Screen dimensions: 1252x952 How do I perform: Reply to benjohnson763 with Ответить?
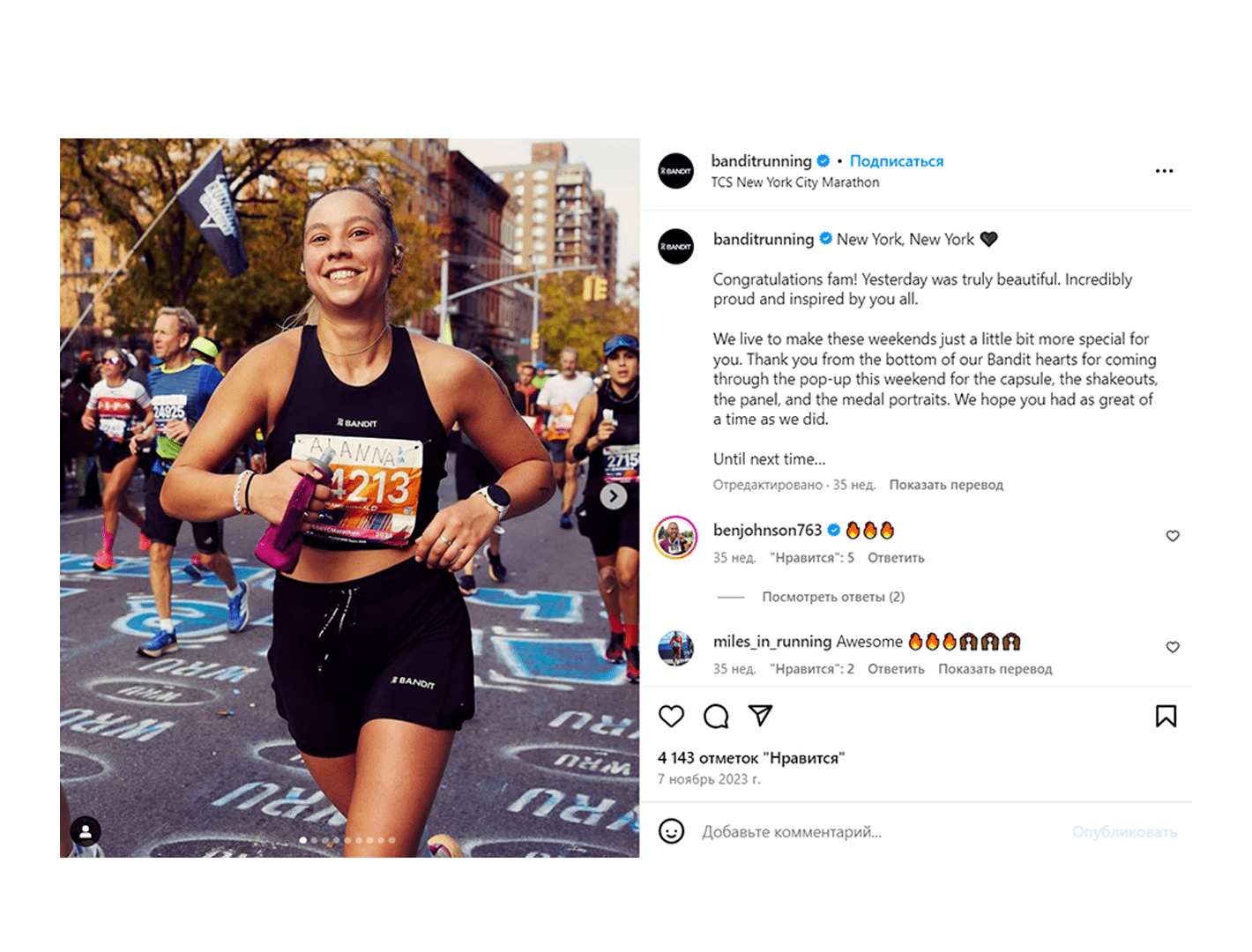[896, 558]
